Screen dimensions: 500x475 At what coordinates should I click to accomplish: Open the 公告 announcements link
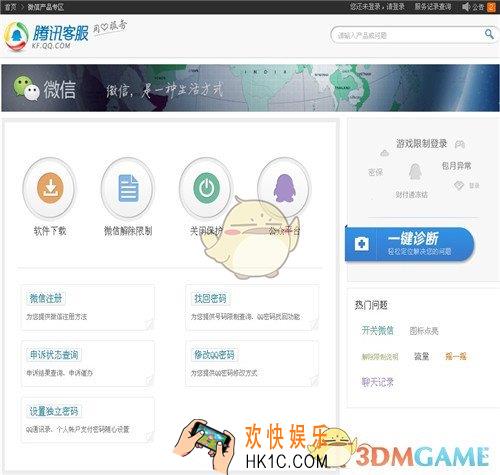click(x=478, y=7)
